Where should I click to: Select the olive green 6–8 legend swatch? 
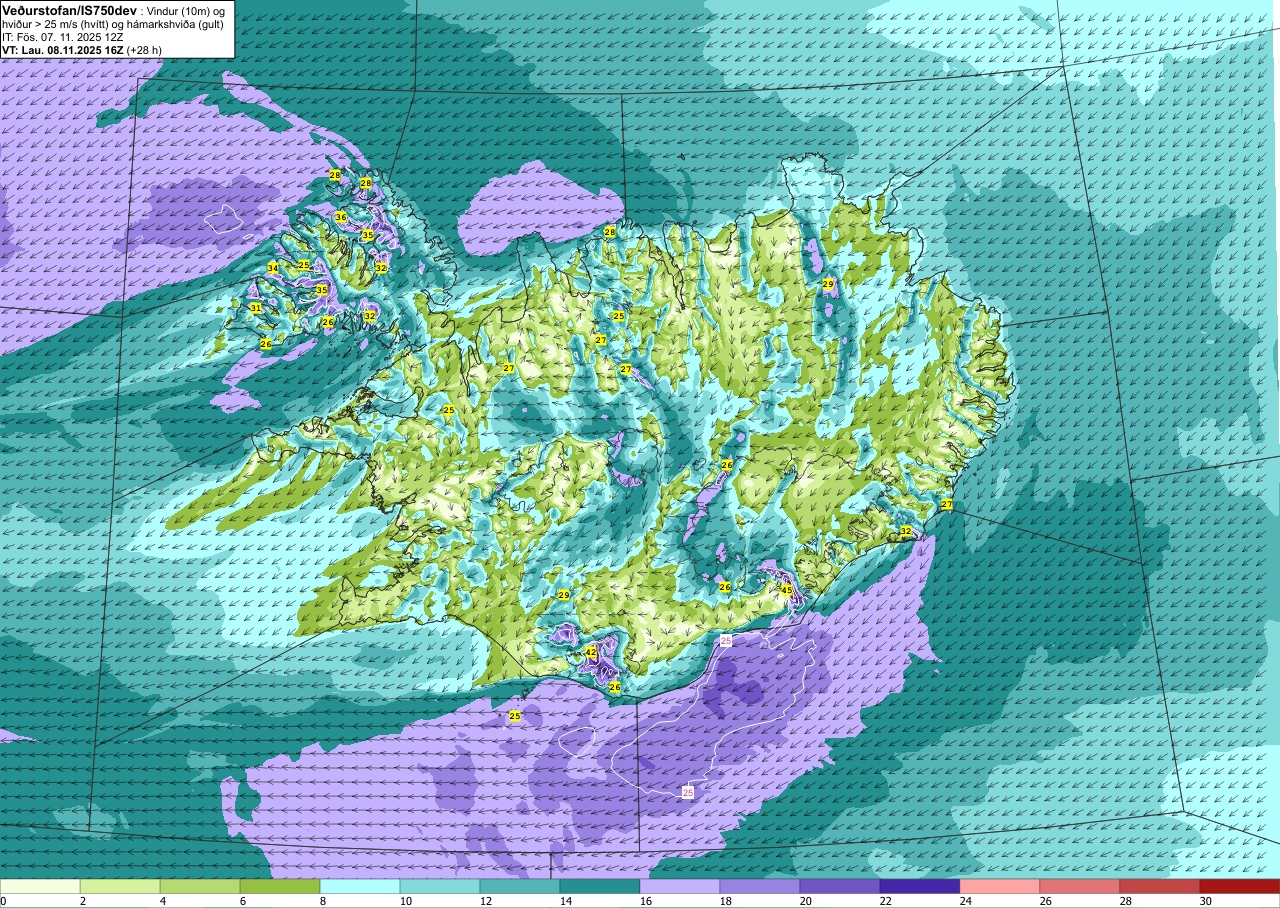click(280, 886)
